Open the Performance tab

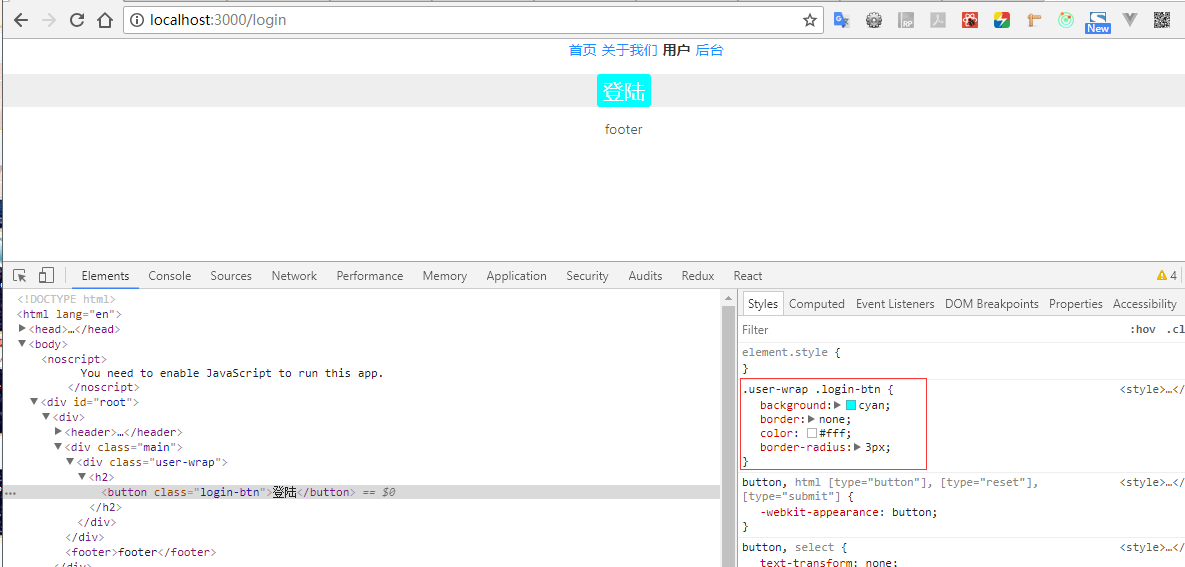(x=370, y=276)
